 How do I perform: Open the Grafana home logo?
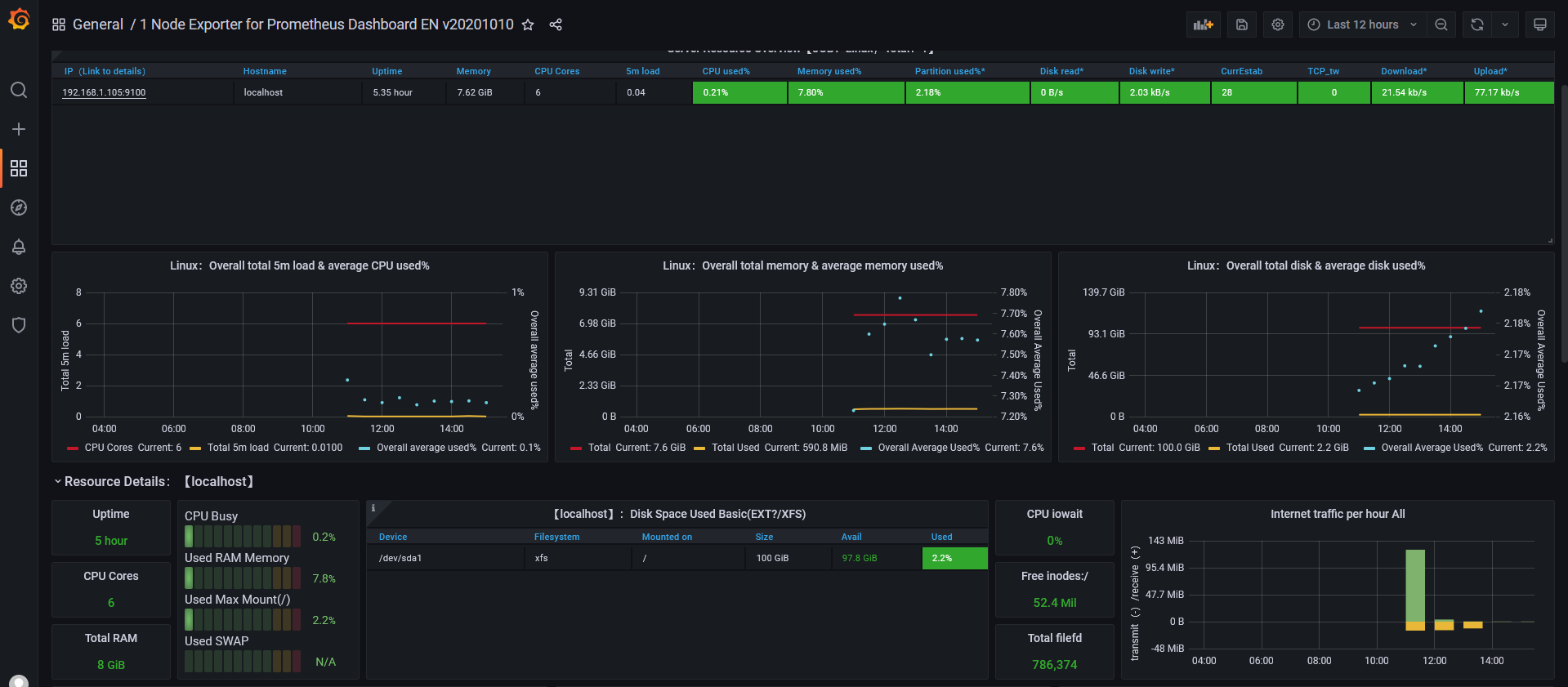click(x=19, y=20)
